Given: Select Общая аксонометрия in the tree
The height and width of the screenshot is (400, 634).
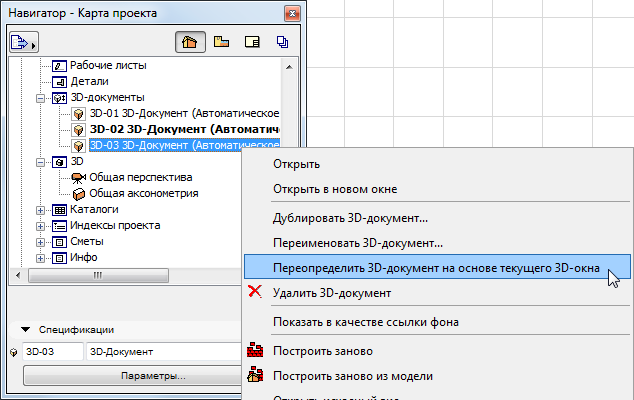Looking at the screenshot, I should click(x=144, y=194).
